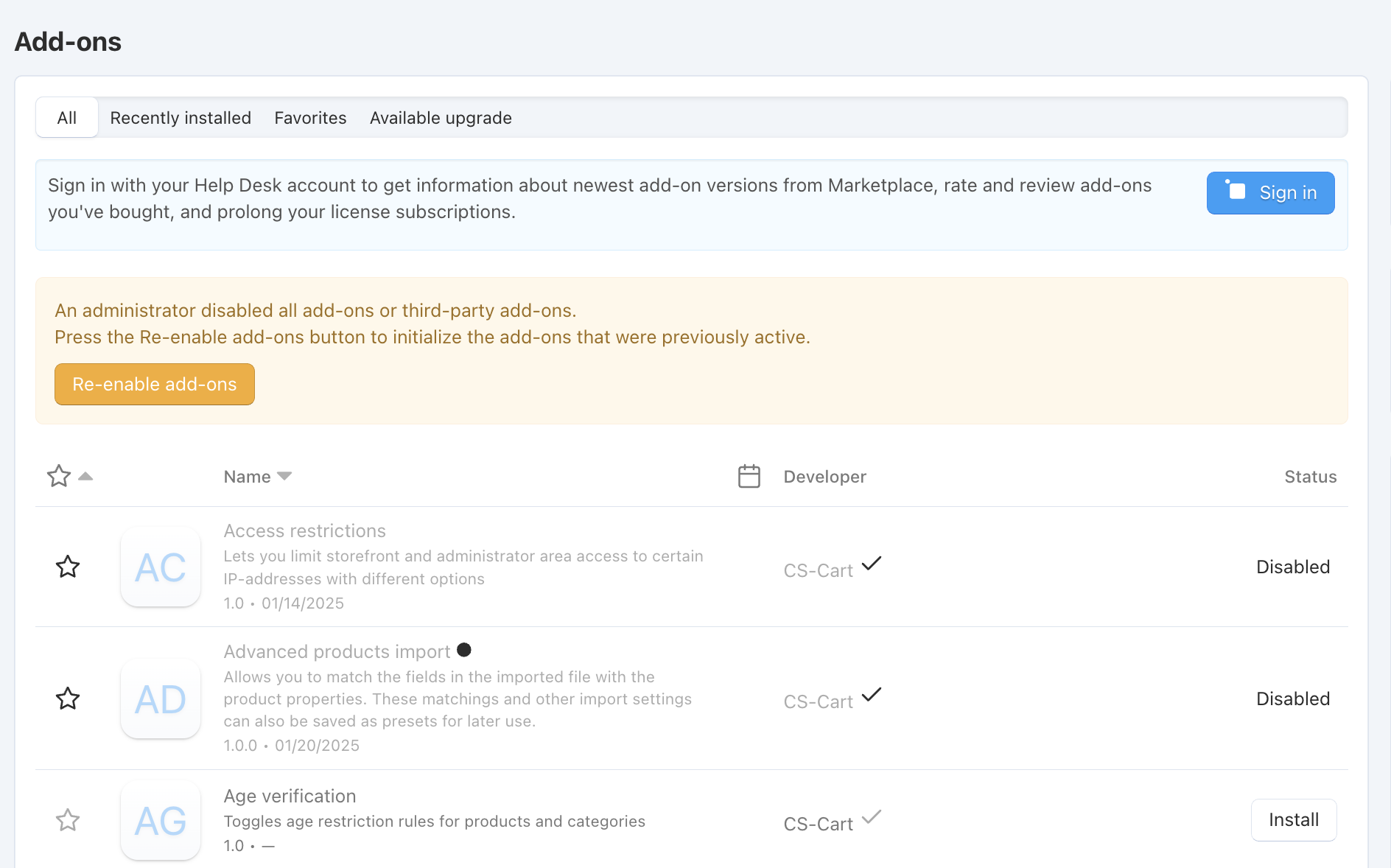Select version text 1.0 • 01/14/2025
Image resolution: width=1391 pixels, height=868 pixels.
[284, 603]
